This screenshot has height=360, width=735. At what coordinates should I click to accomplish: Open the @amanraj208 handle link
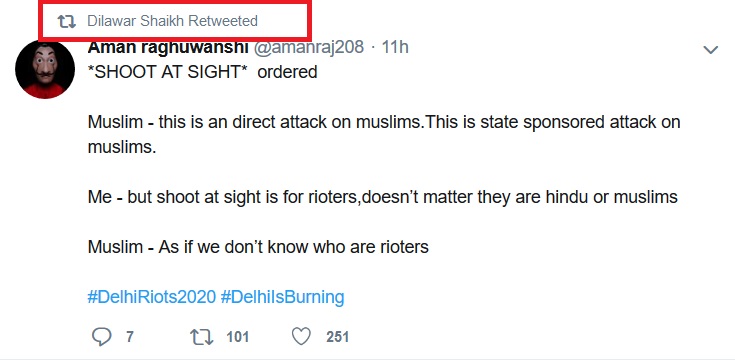tap(308, 47)
